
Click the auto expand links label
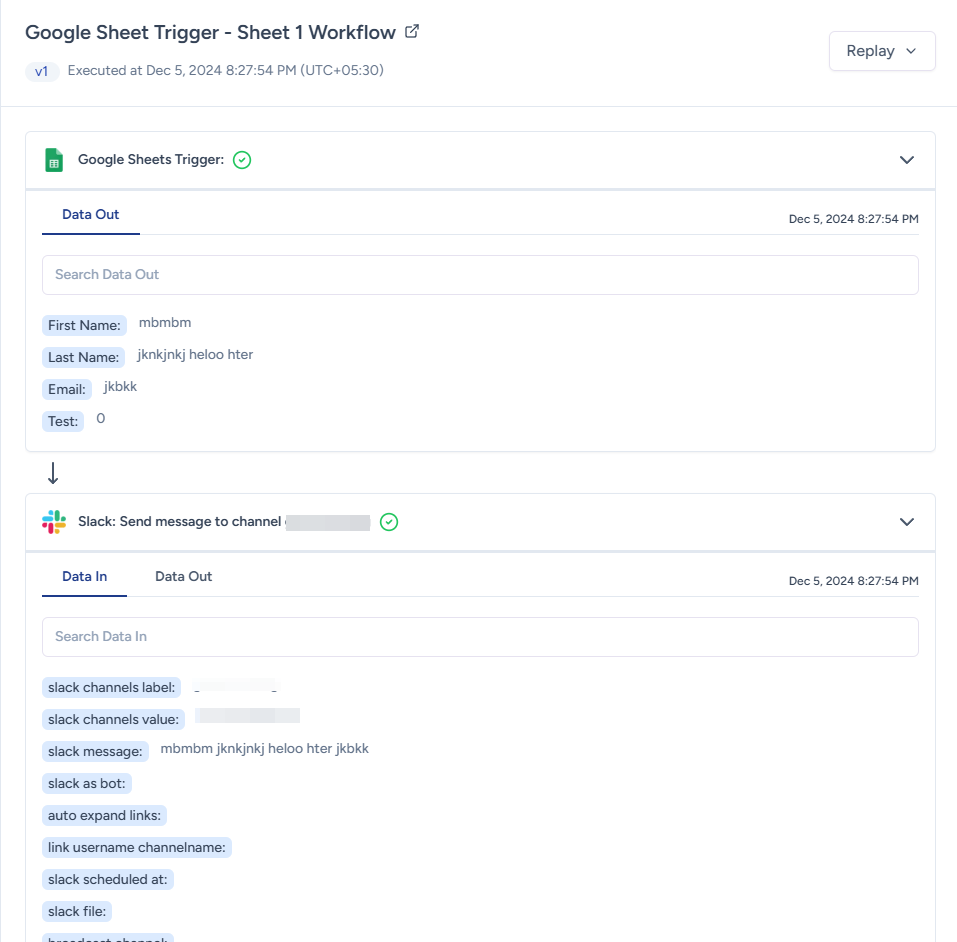(x=104, y=816)
